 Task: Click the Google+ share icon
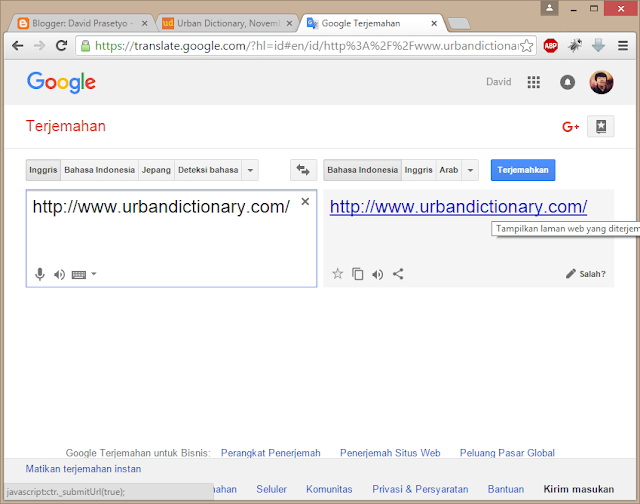[x=571, y=127]
